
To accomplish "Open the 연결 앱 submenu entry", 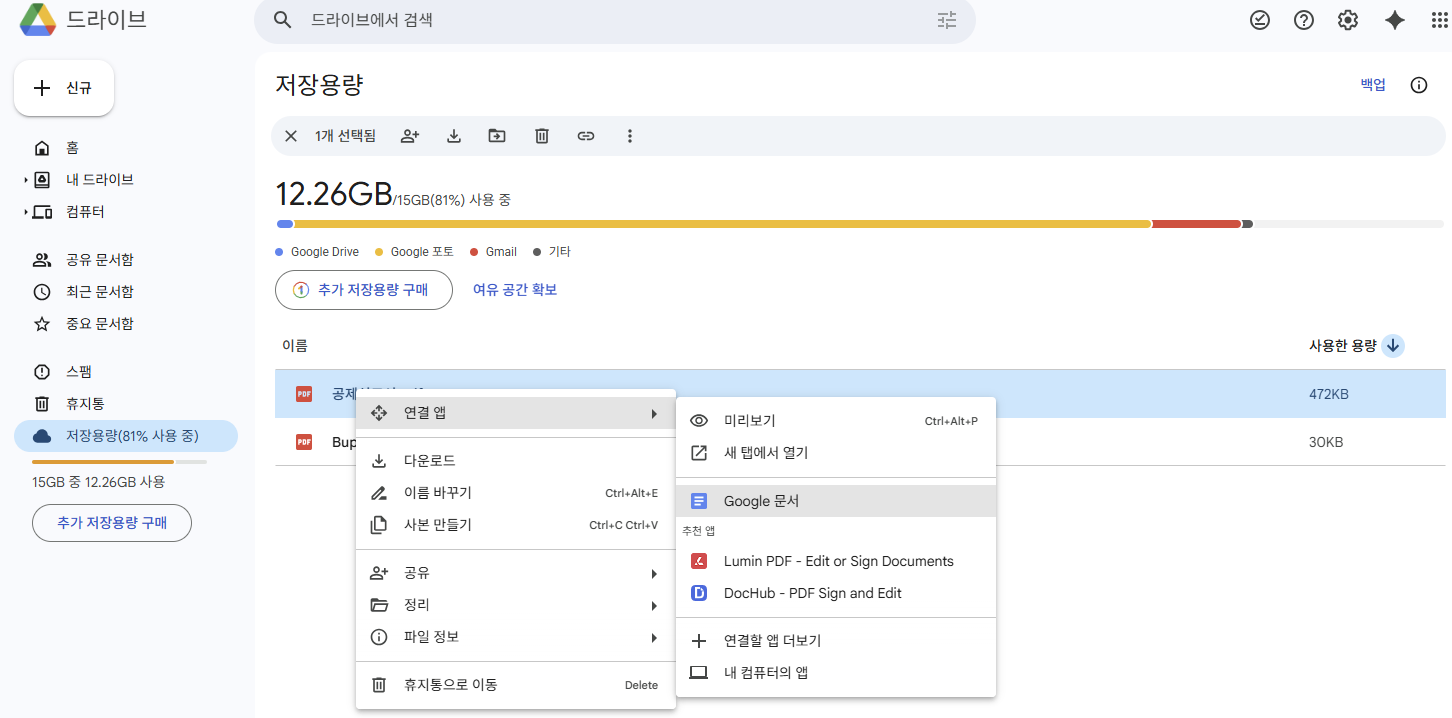I will pyautogui.click(x=516, y=413).
